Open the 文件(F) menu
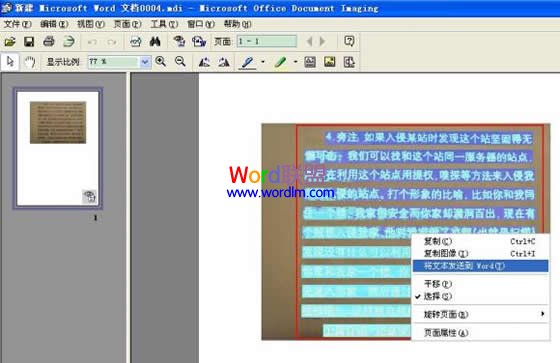 17,24
